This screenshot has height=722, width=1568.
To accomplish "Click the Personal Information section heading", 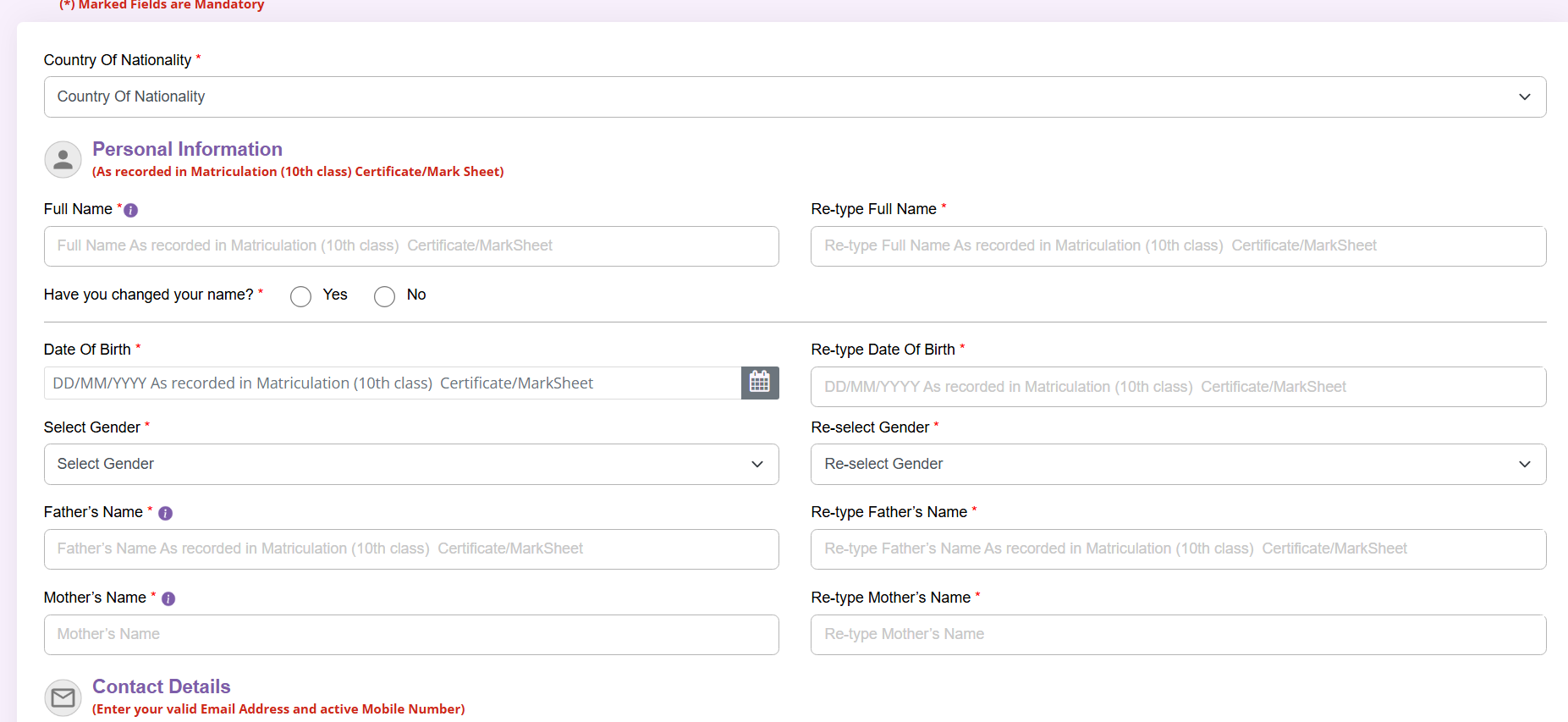I will (187, 150).
